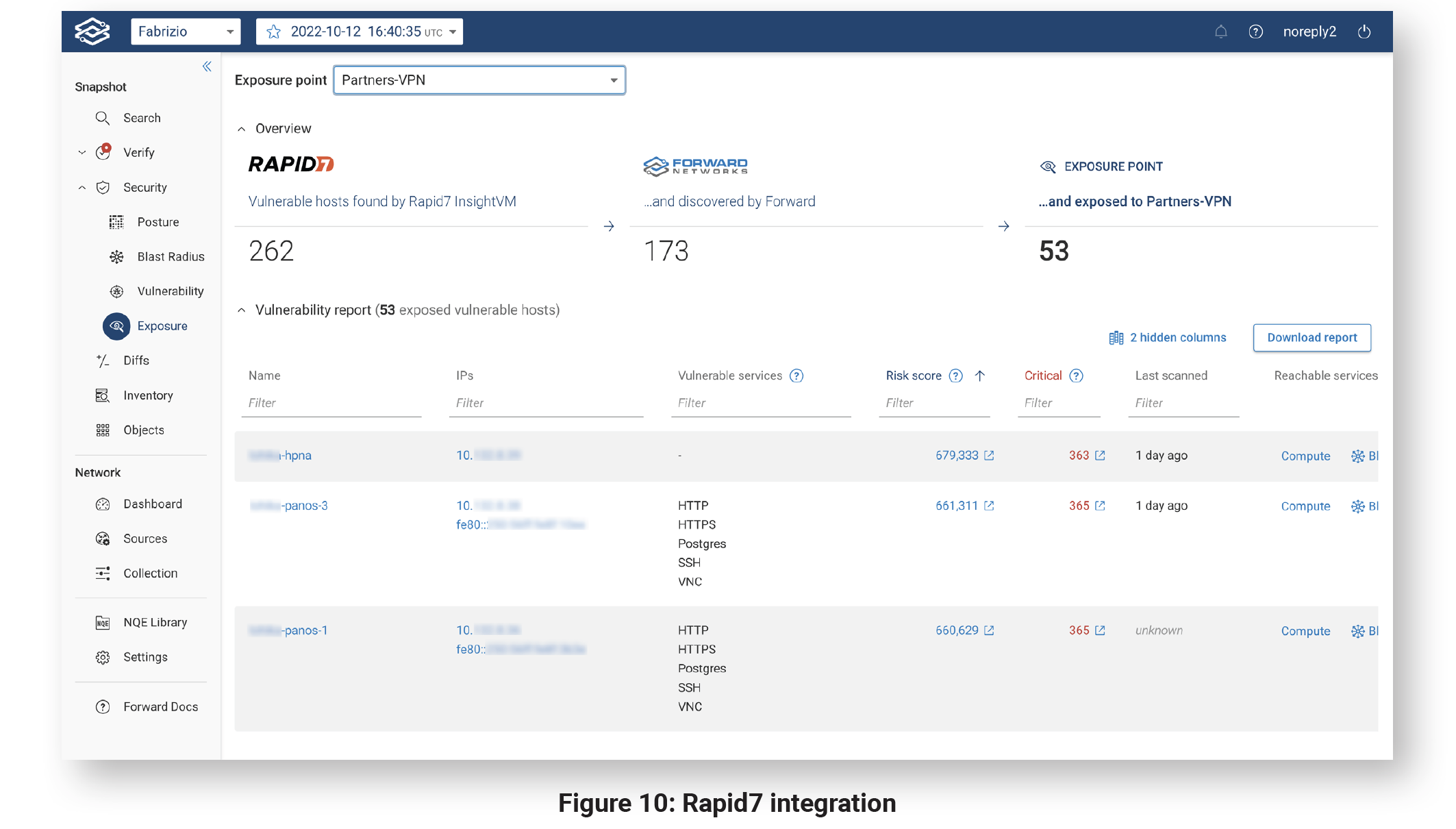
Task: Click the Download report button
Action: tap(1311, 338)
